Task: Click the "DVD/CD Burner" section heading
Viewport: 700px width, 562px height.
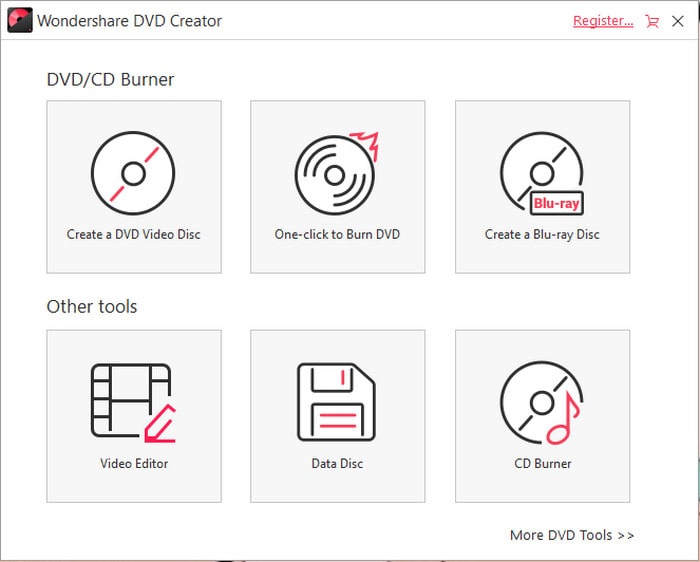Action: [110, 79]
